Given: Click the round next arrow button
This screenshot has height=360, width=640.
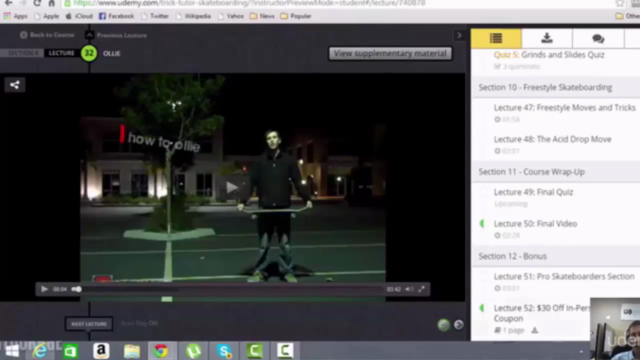Looking at the screenshot, I should 458,325.
